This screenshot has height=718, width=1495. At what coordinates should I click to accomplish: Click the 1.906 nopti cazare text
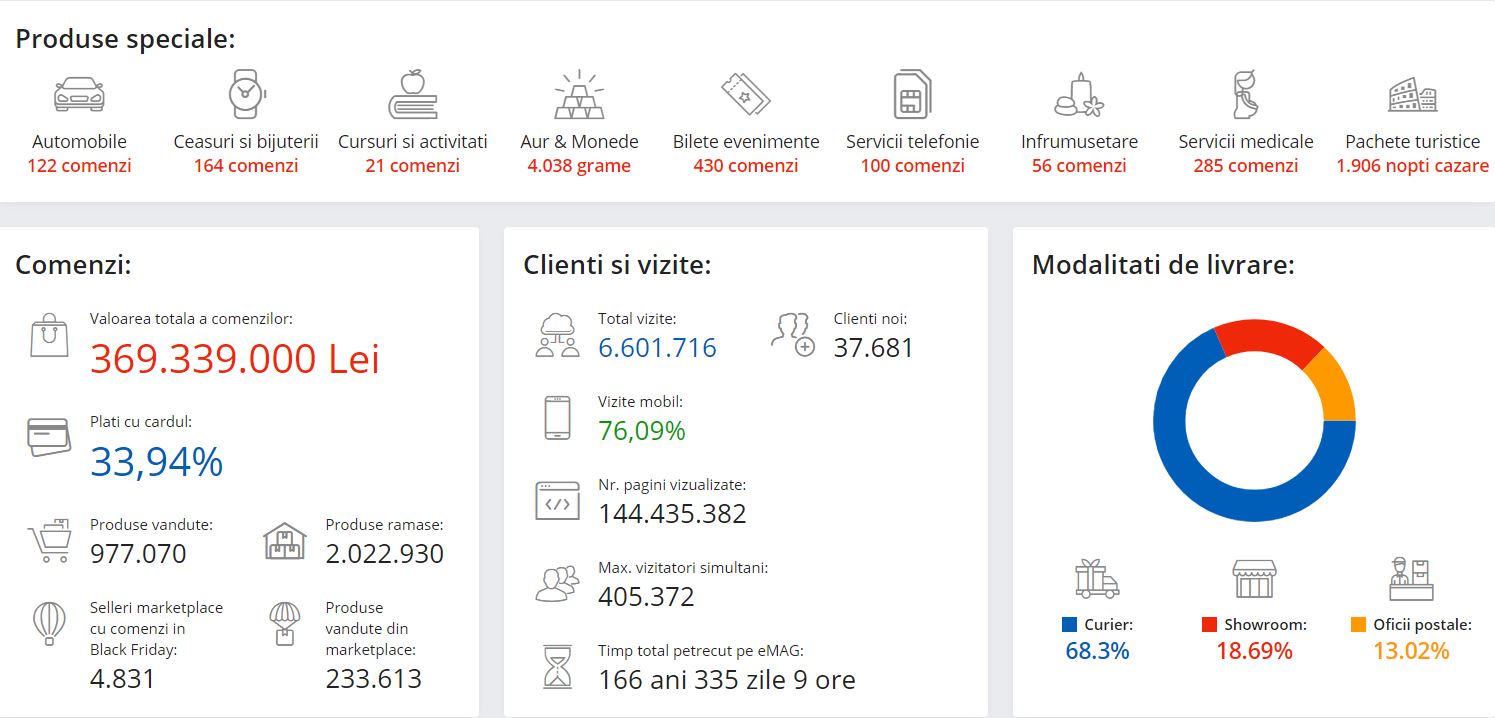coord(1412,166)
